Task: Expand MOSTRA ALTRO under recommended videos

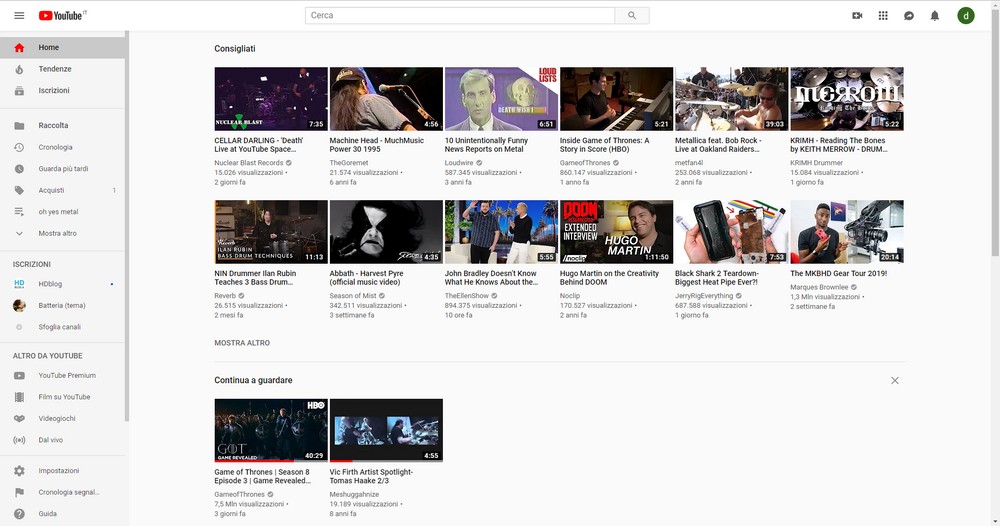Action: (x=242, y=343)
